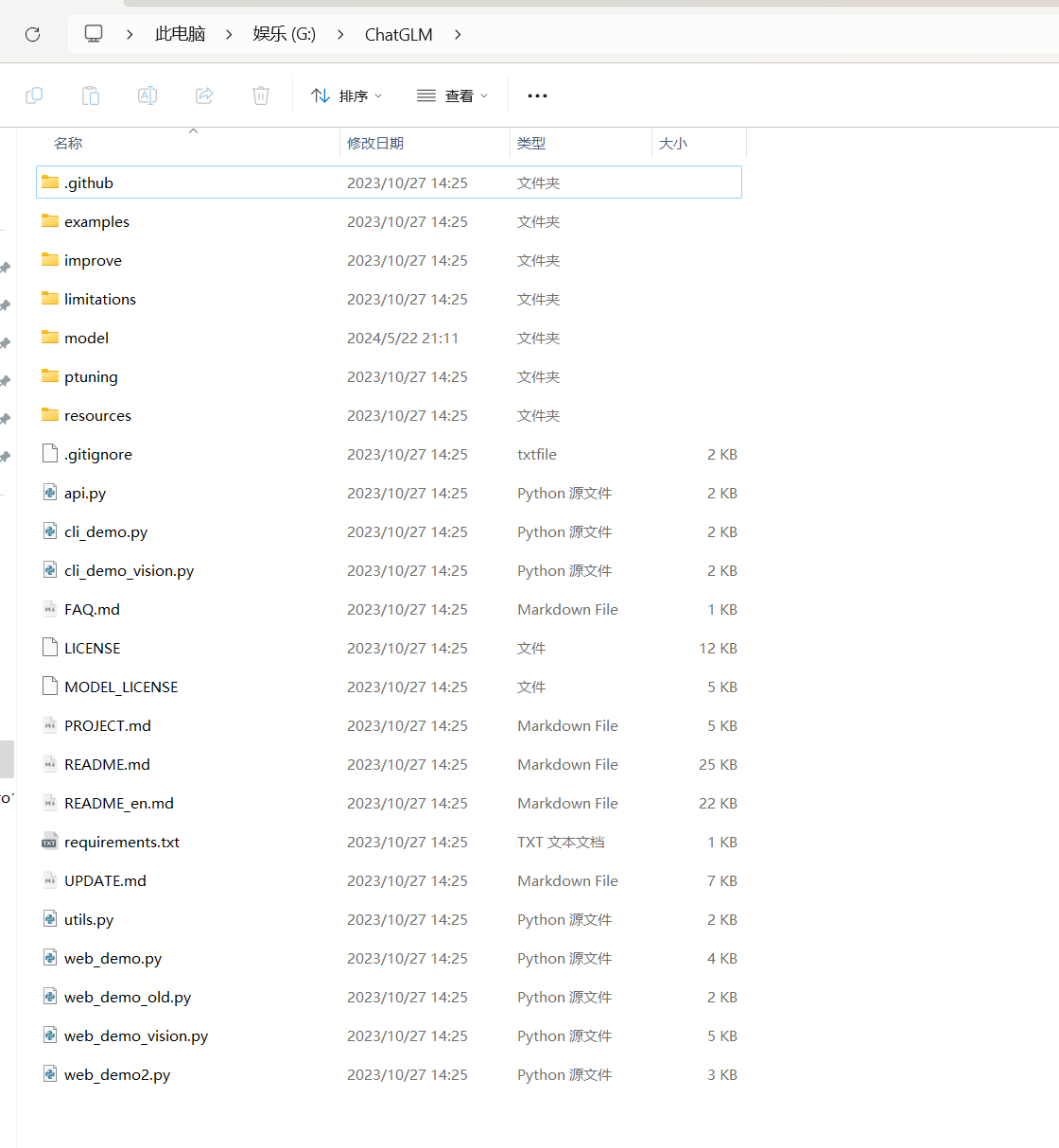Click the Delete trash icon in the toolbar
The image size is (1059, 1148).
pyautogui.click(x=261, y=96)
